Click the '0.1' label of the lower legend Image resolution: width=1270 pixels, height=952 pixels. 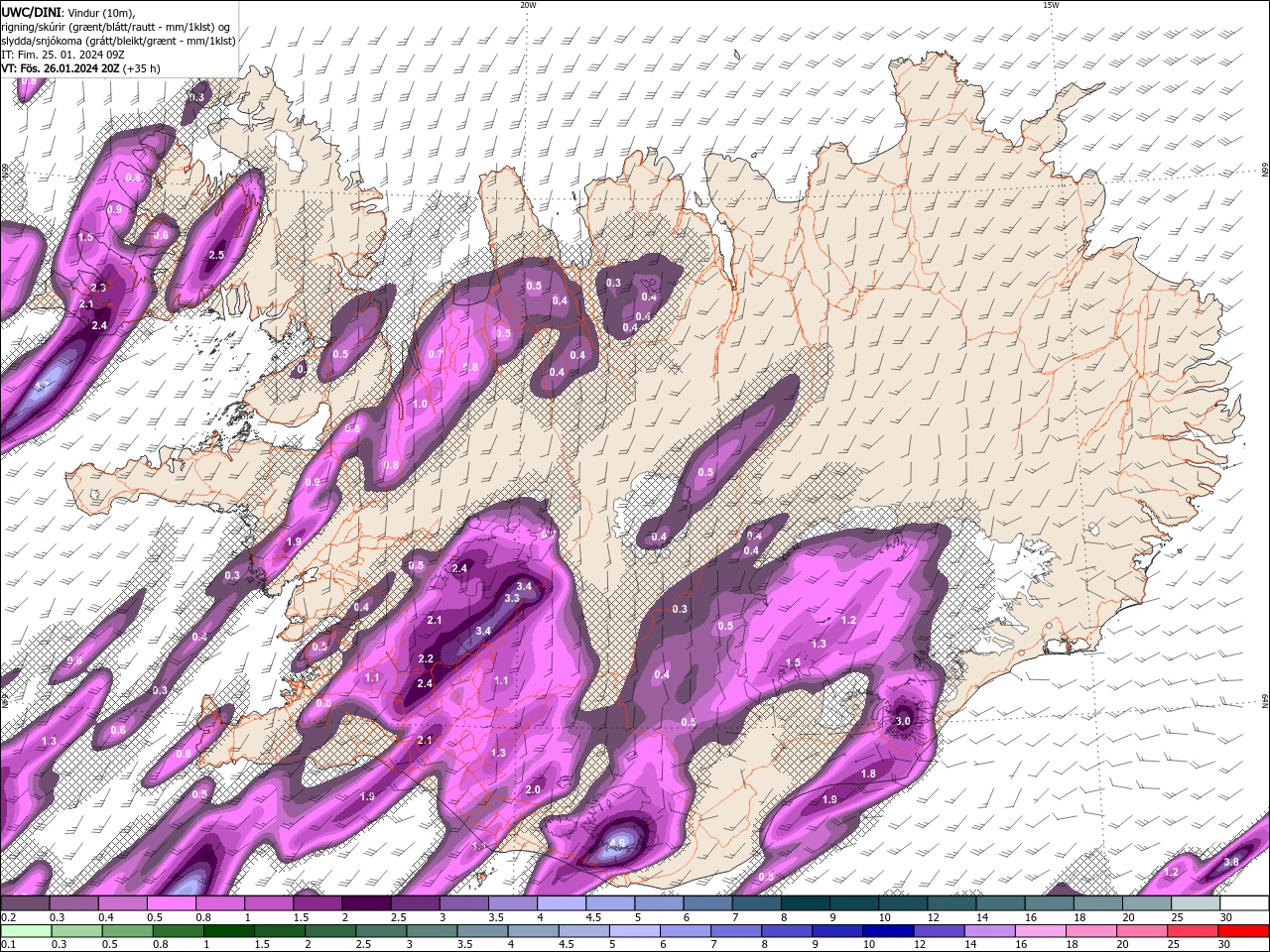(9, 944)
